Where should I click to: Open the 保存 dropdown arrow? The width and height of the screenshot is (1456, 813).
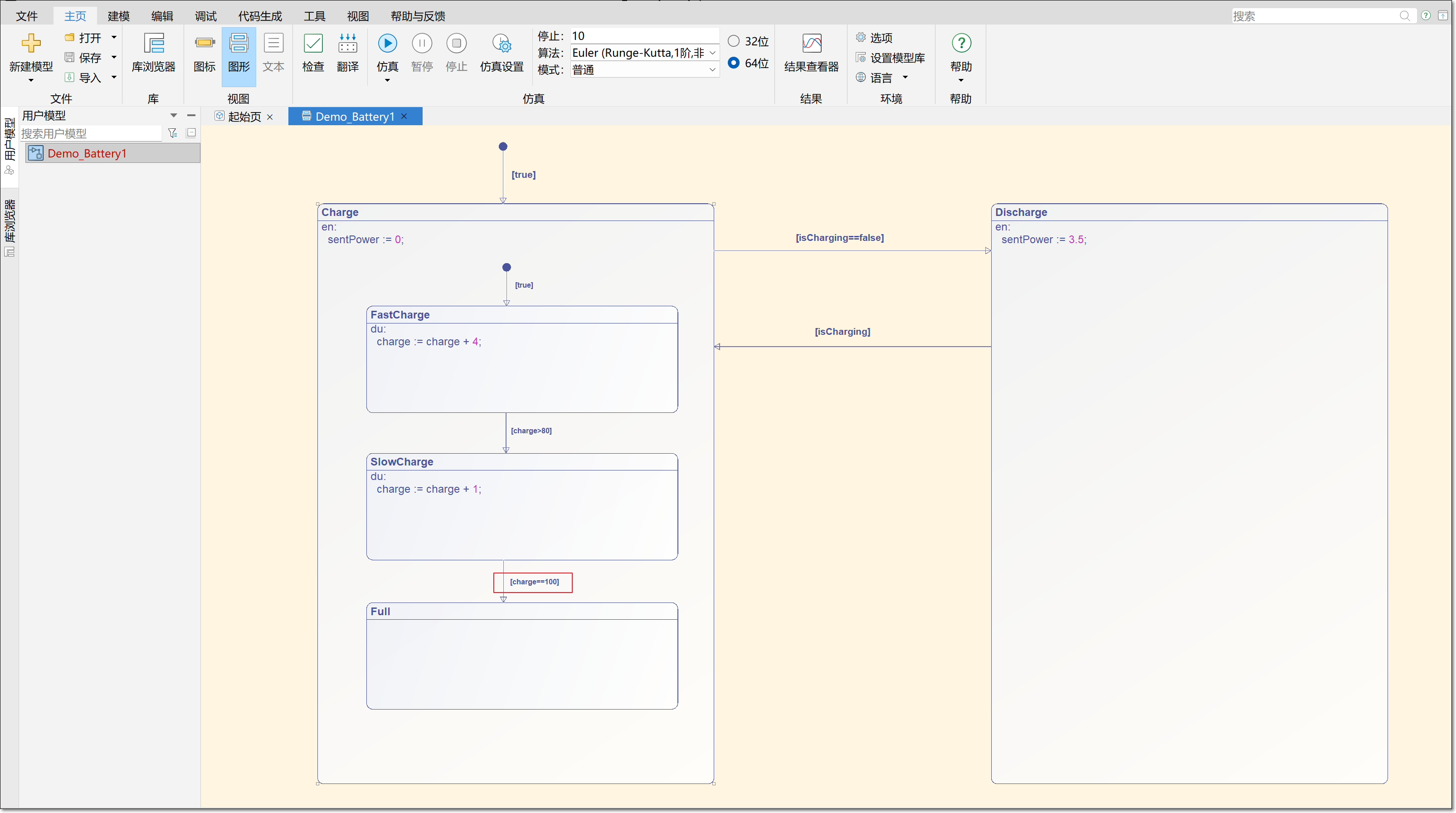[114, 57]
